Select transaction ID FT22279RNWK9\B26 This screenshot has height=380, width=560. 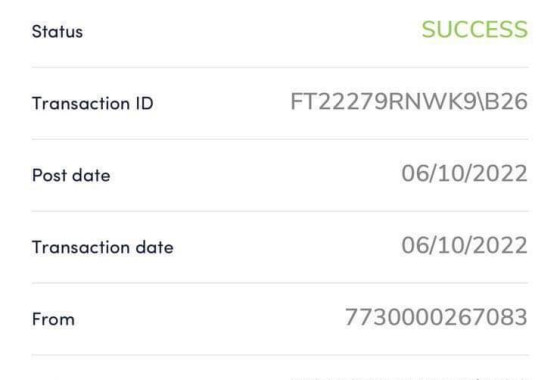(409, 101)
